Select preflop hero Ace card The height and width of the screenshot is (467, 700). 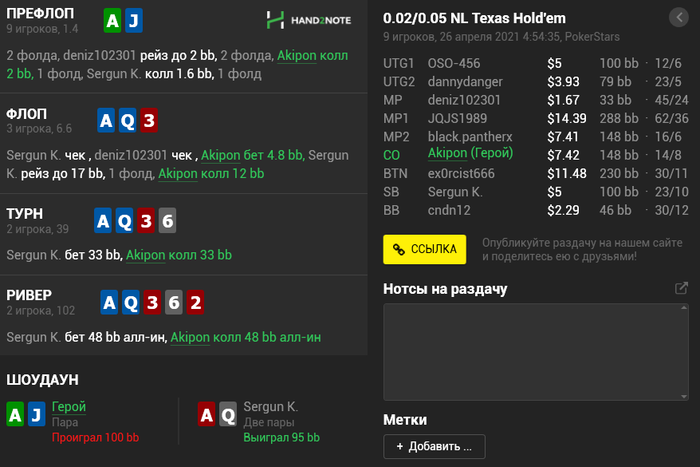click(x=112, y=21)
